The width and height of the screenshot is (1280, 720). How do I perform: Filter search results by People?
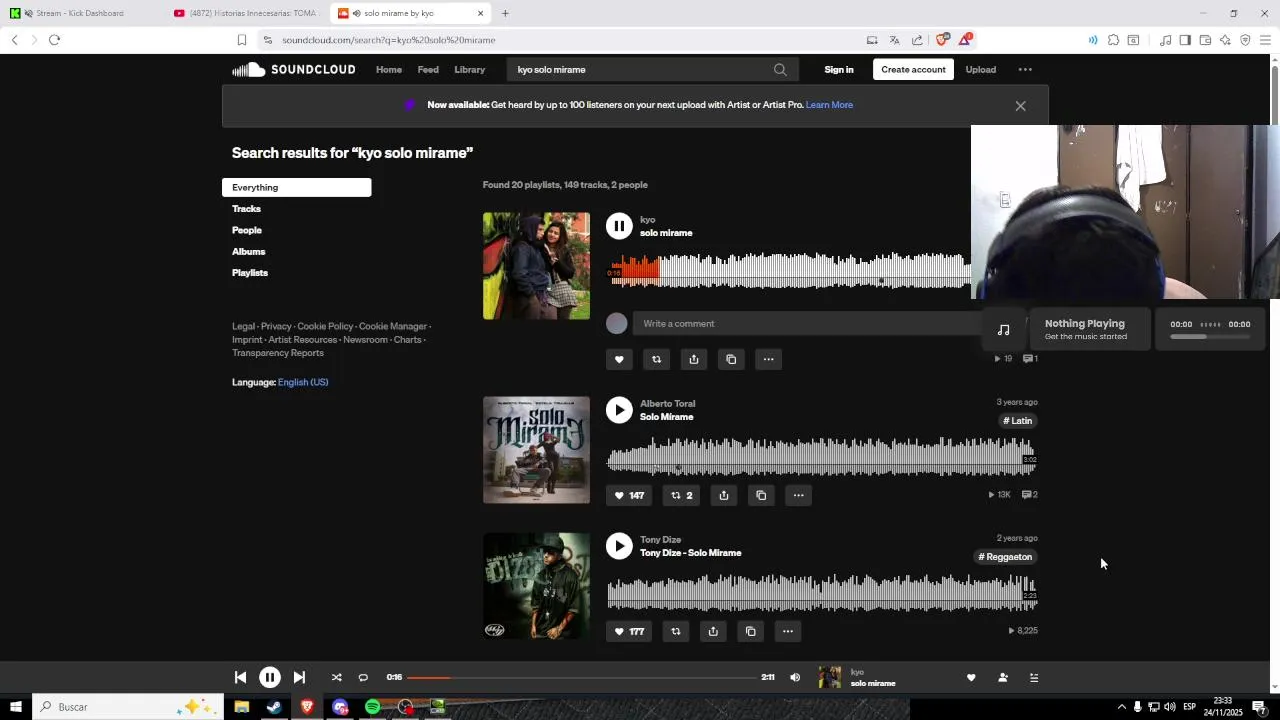(246, 230)
